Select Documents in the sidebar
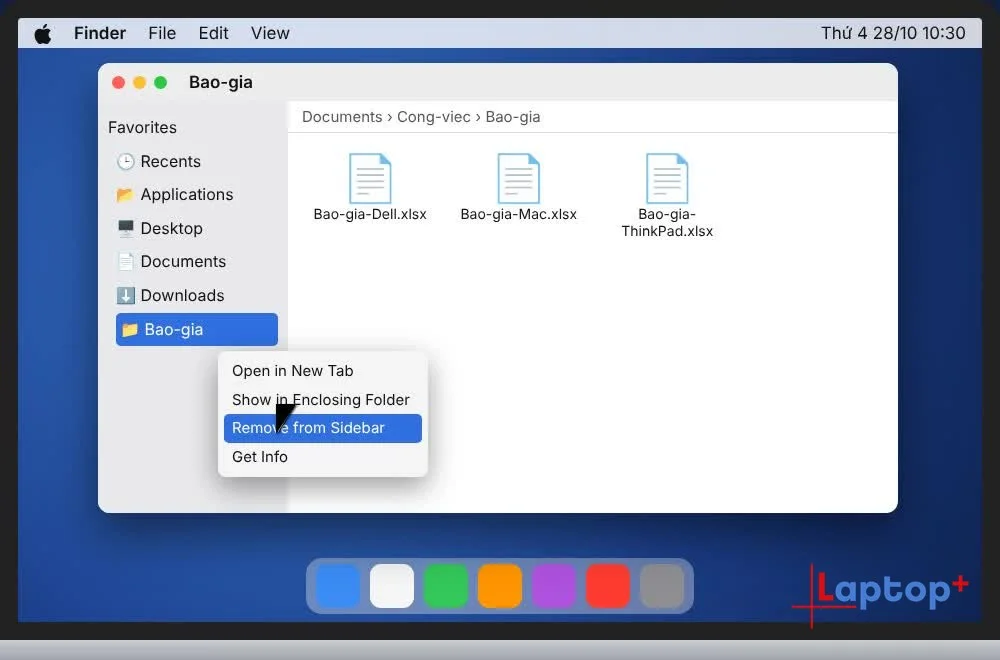 coord(196,261)
